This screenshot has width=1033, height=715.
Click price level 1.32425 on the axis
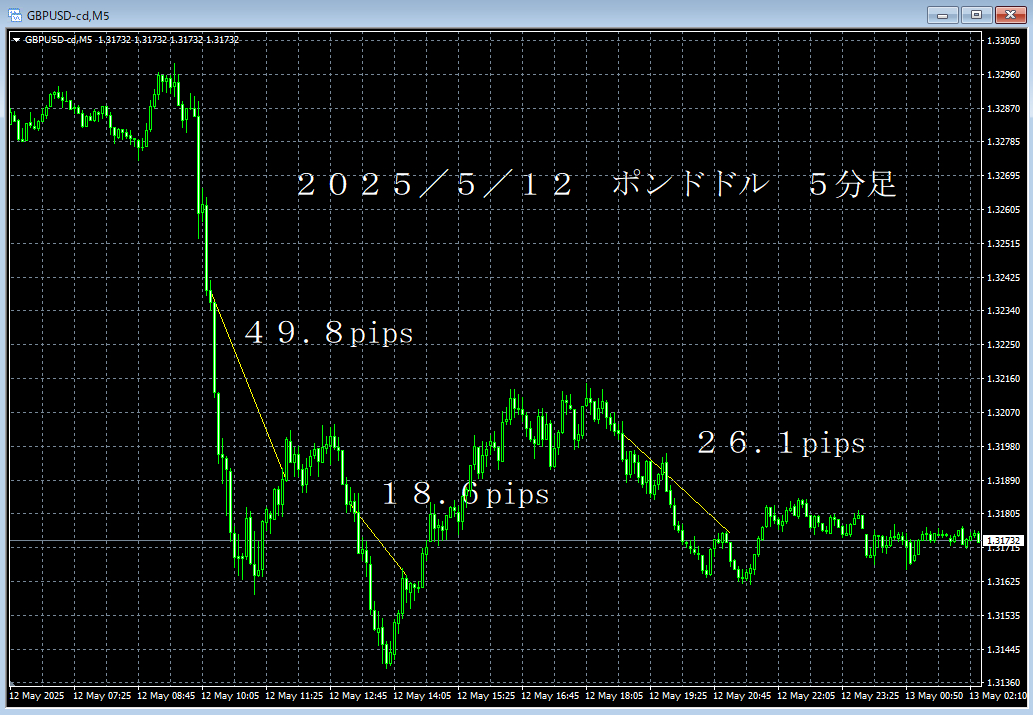coord(1003,277)
